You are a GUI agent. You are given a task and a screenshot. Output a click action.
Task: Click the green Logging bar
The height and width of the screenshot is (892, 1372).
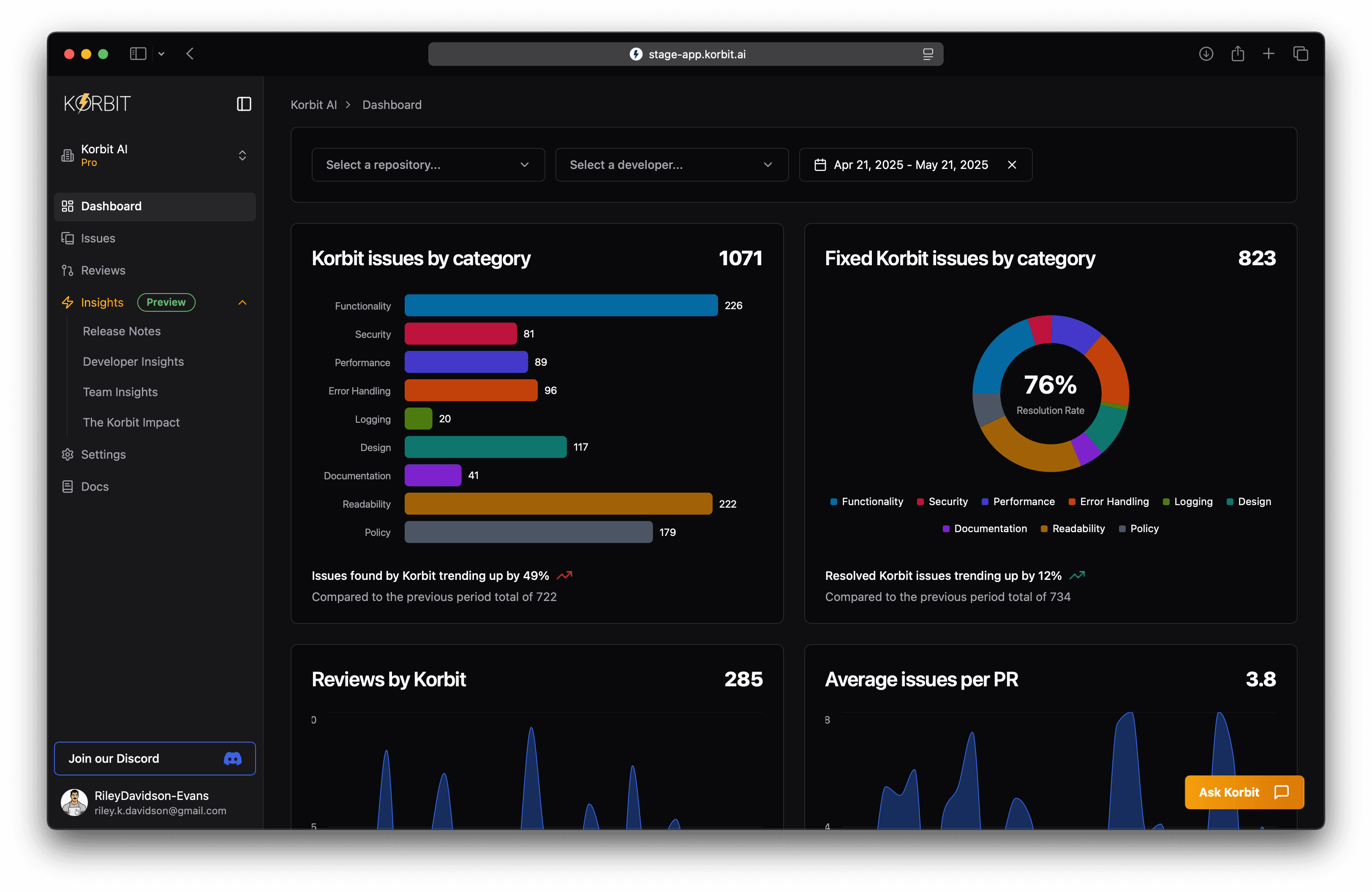tap(419, 419)
